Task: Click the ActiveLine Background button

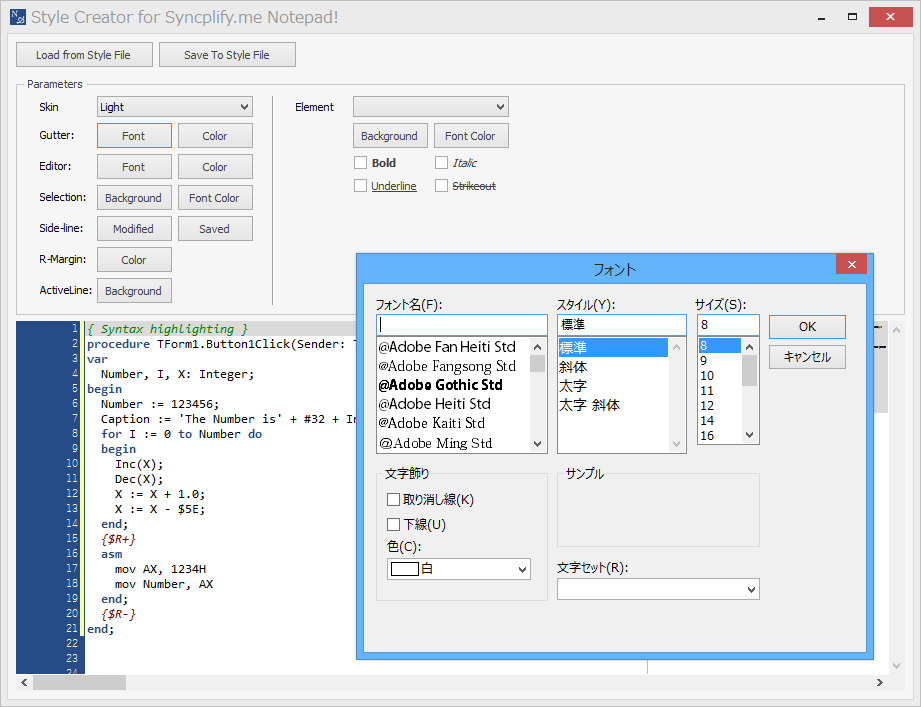Action: [x=134, y=291]
